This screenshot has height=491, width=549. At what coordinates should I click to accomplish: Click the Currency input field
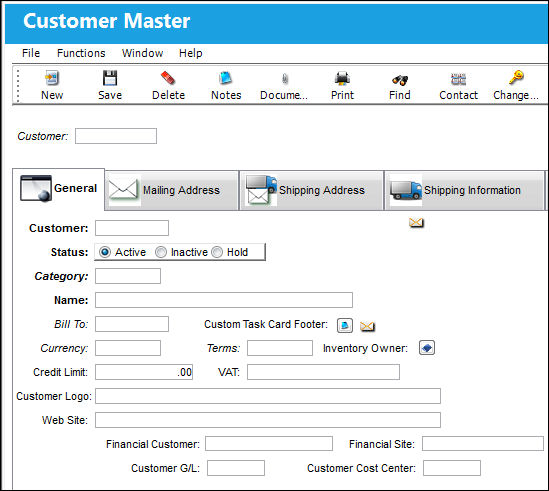tap(128, 348)
